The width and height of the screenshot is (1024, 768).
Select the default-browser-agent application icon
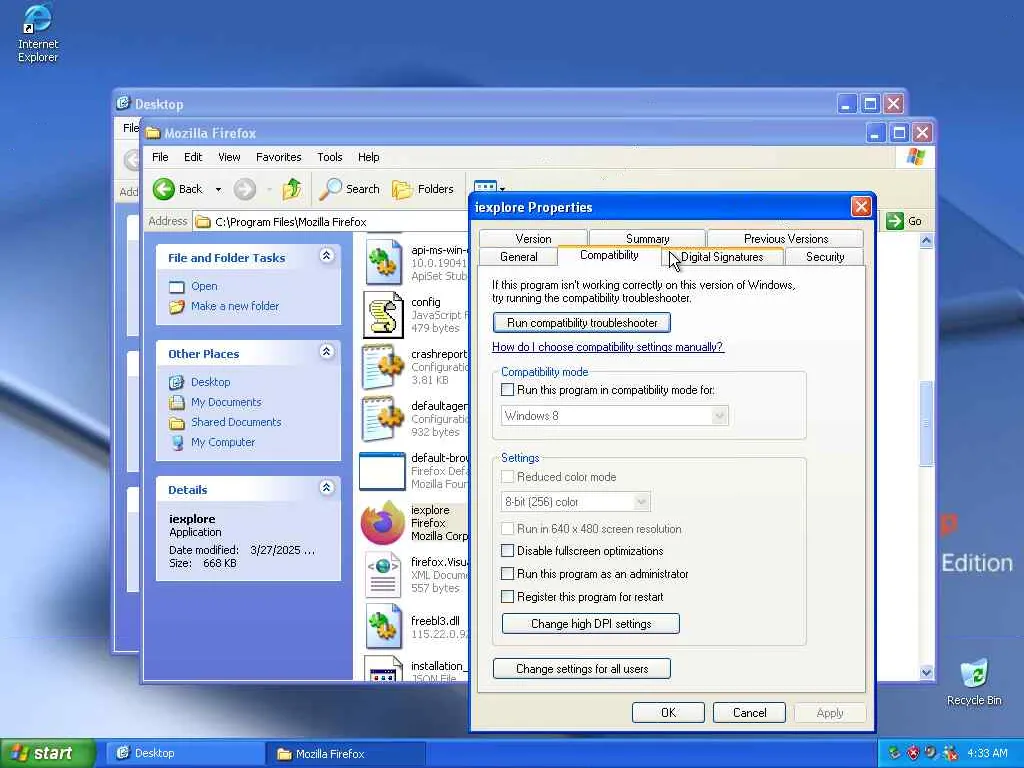point(382,471)
